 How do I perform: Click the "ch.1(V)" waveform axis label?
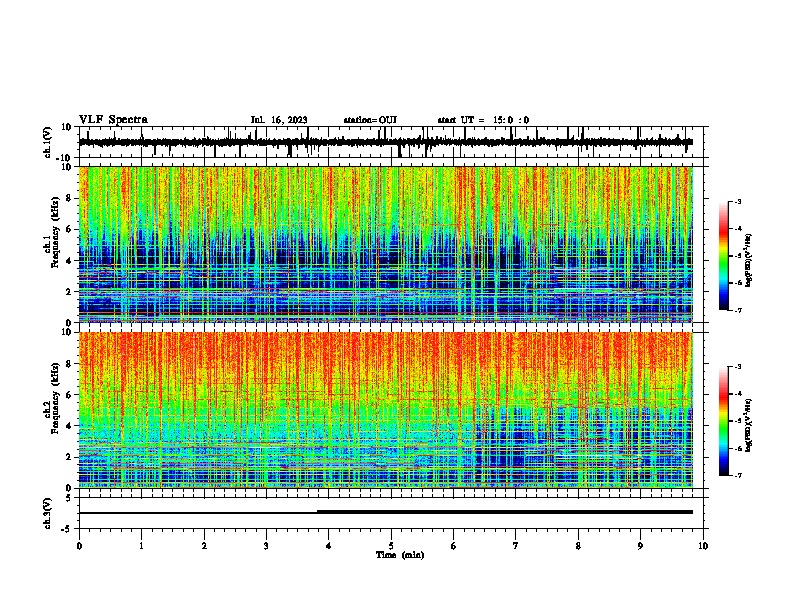[48, 142]
